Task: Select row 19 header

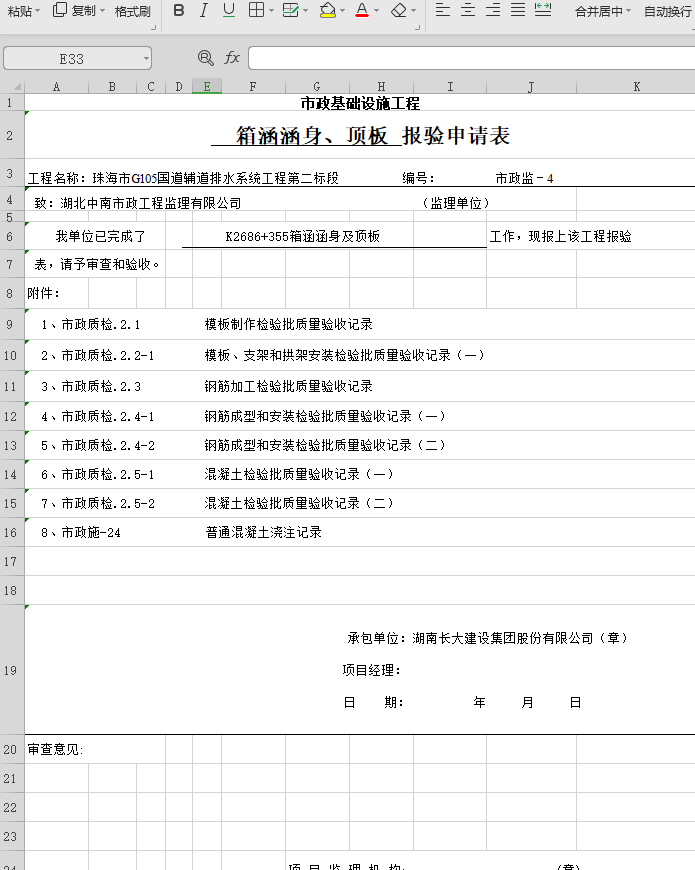Action: (11, 670)
